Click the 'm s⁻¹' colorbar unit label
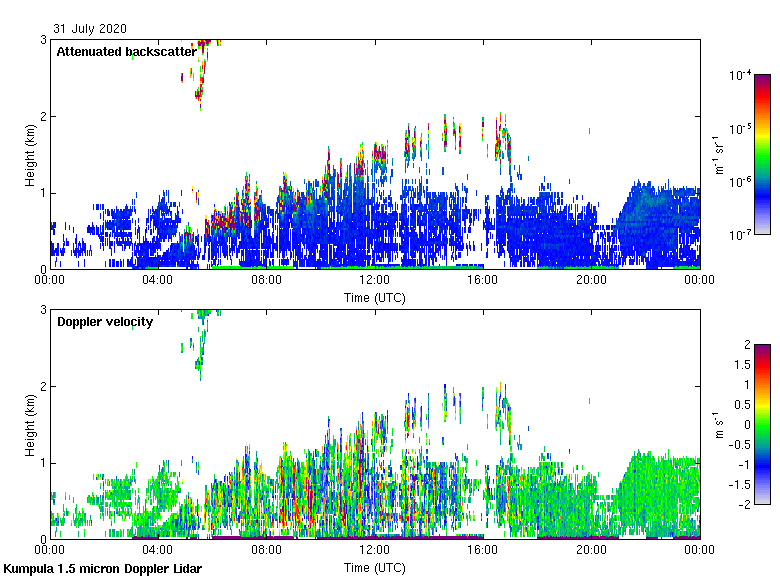Image resolution: width=780 pixels, height=580 pixels. tap(718, 424)
